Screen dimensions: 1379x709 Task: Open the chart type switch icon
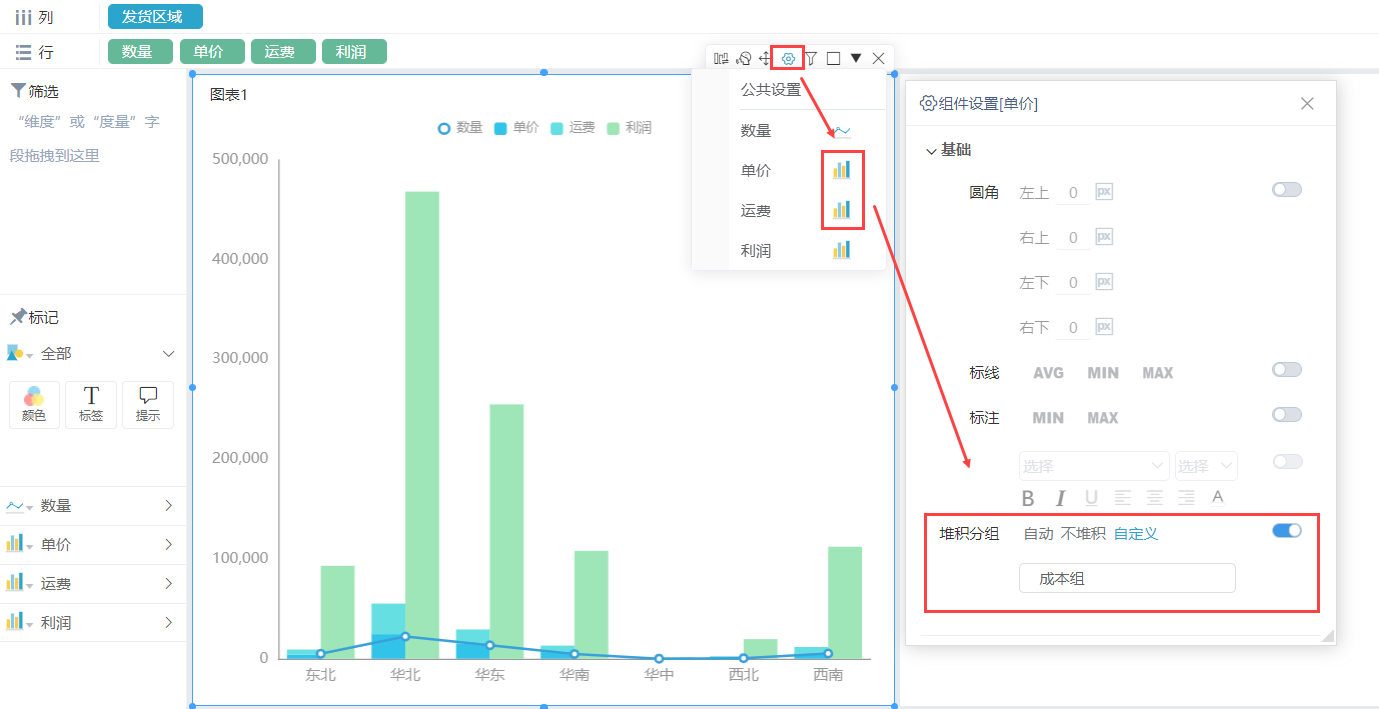743,58
